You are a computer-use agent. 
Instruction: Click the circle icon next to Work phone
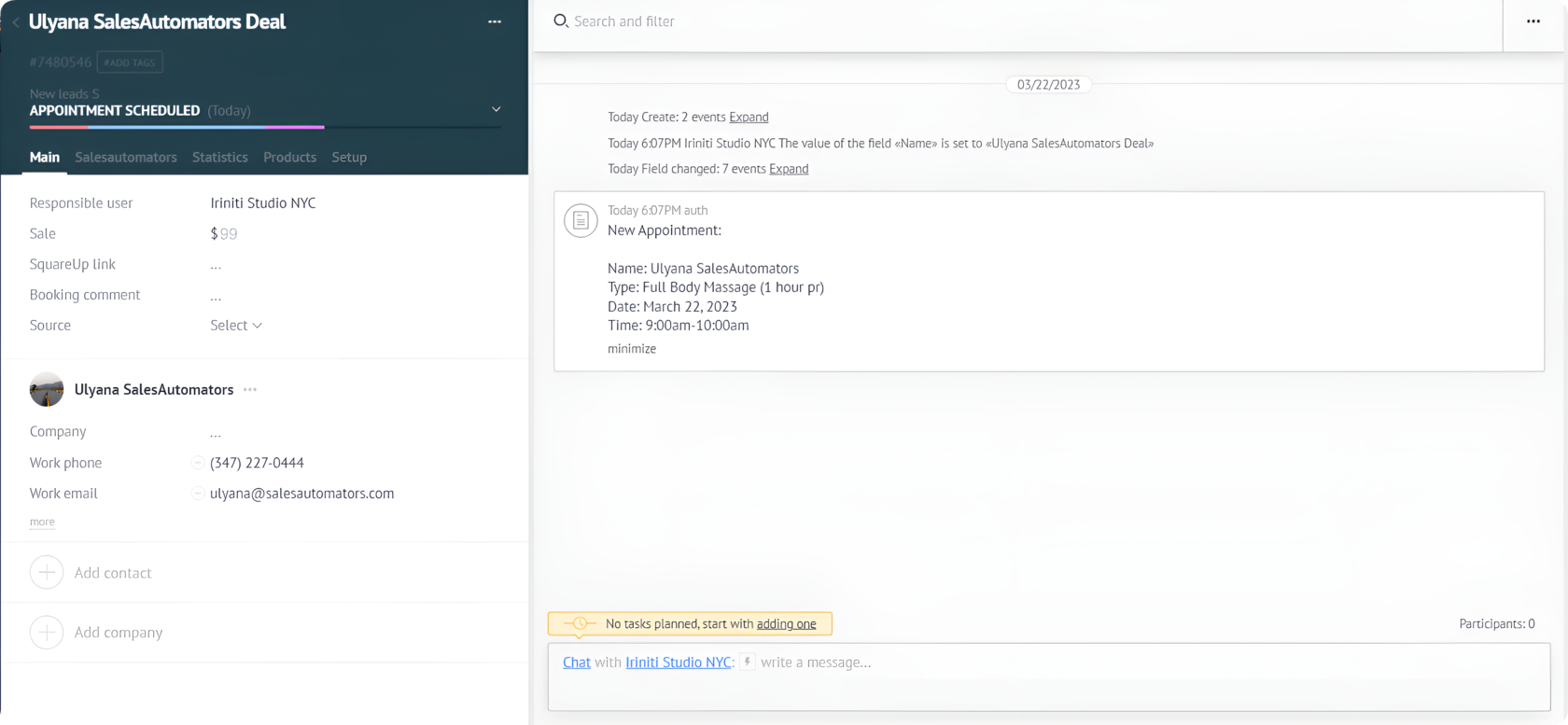click(x=198, y=463)
